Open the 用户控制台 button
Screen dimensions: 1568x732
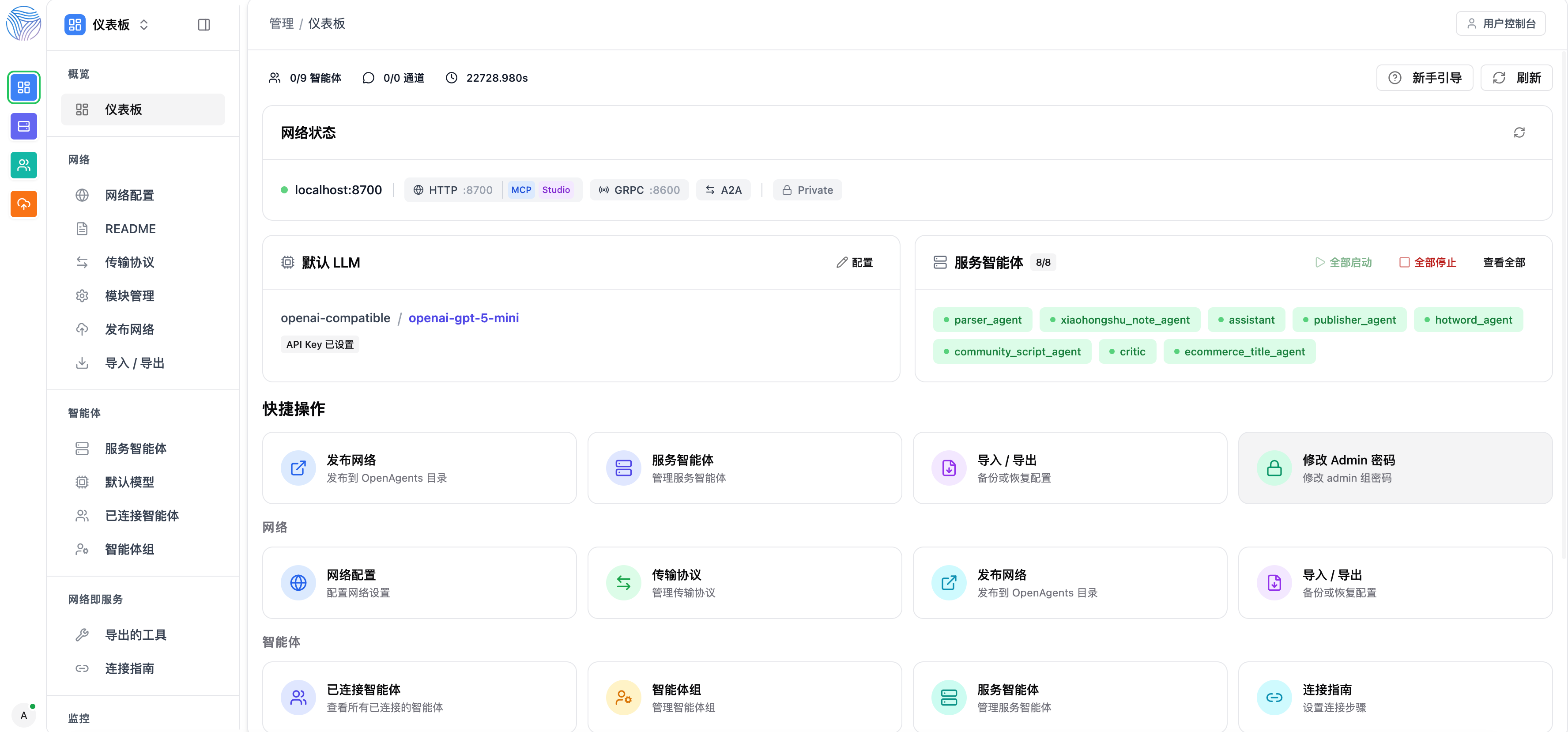pos(1500,23)
